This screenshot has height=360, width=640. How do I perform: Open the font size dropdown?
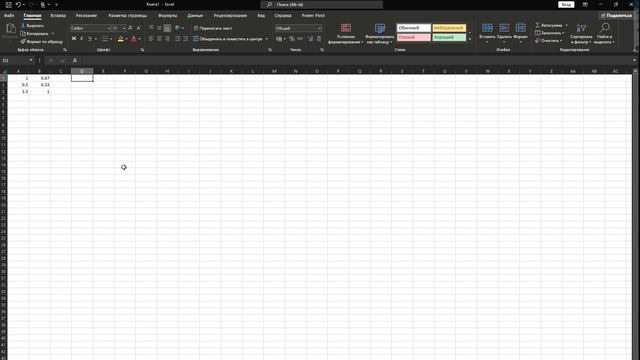tap(124, 28)
